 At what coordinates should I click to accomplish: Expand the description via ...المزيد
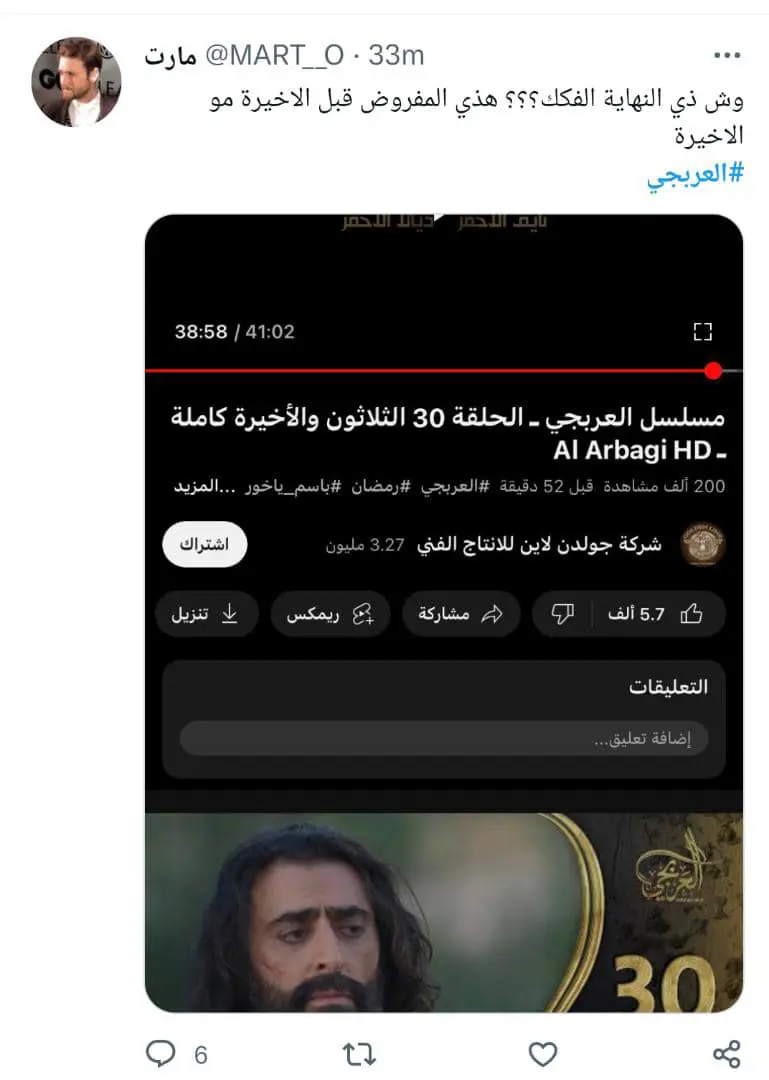pos(205,486)
